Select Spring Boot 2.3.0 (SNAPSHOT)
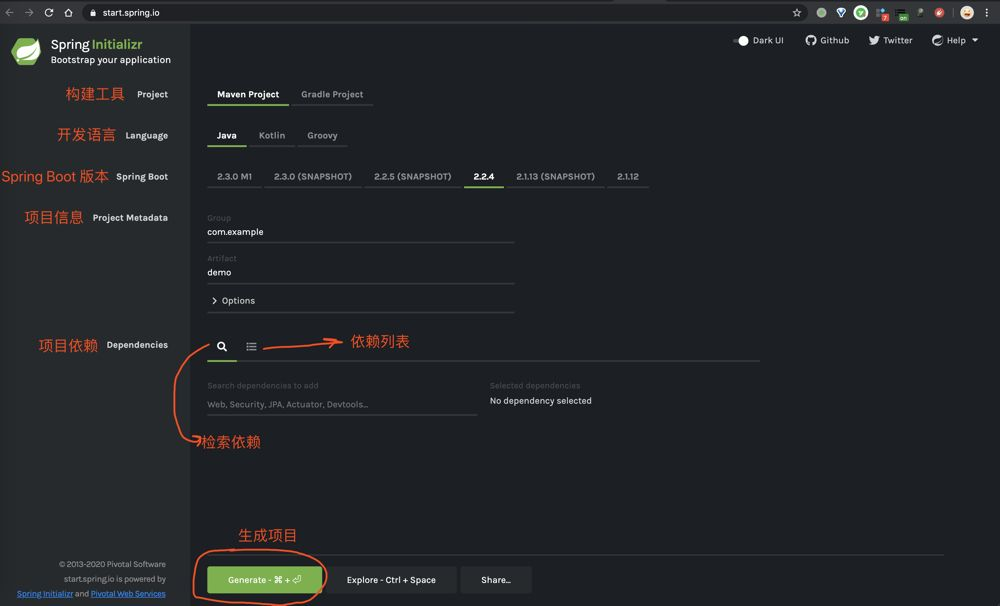The image size is (1000, 606). (312, 177)
